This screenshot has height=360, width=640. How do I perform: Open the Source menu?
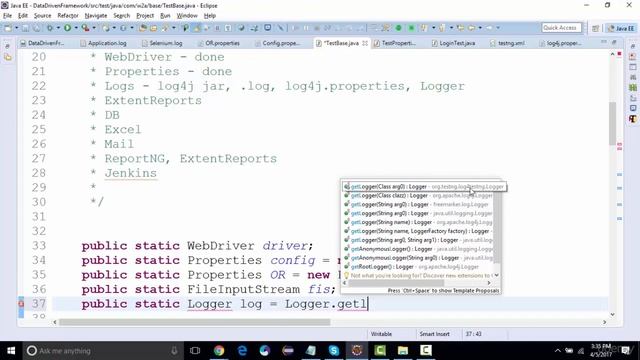[42, 16]
